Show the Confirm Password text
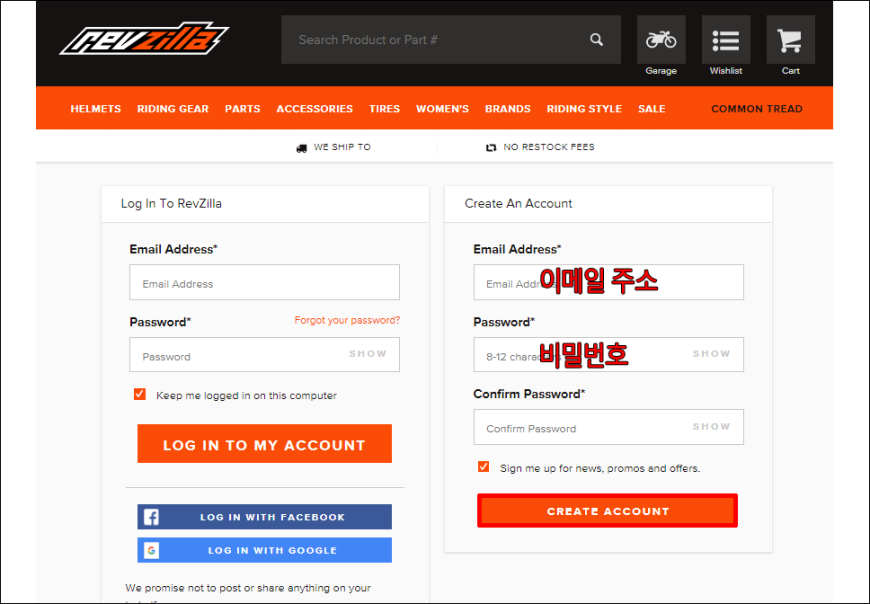 click(x=711, y=427)
